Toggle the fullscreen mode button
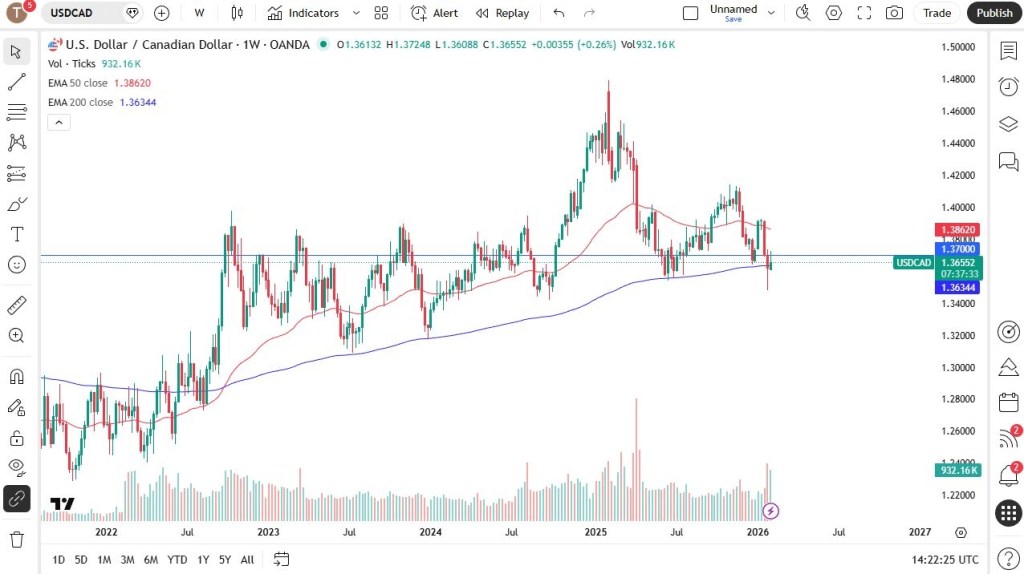 [x=864, y=13]
